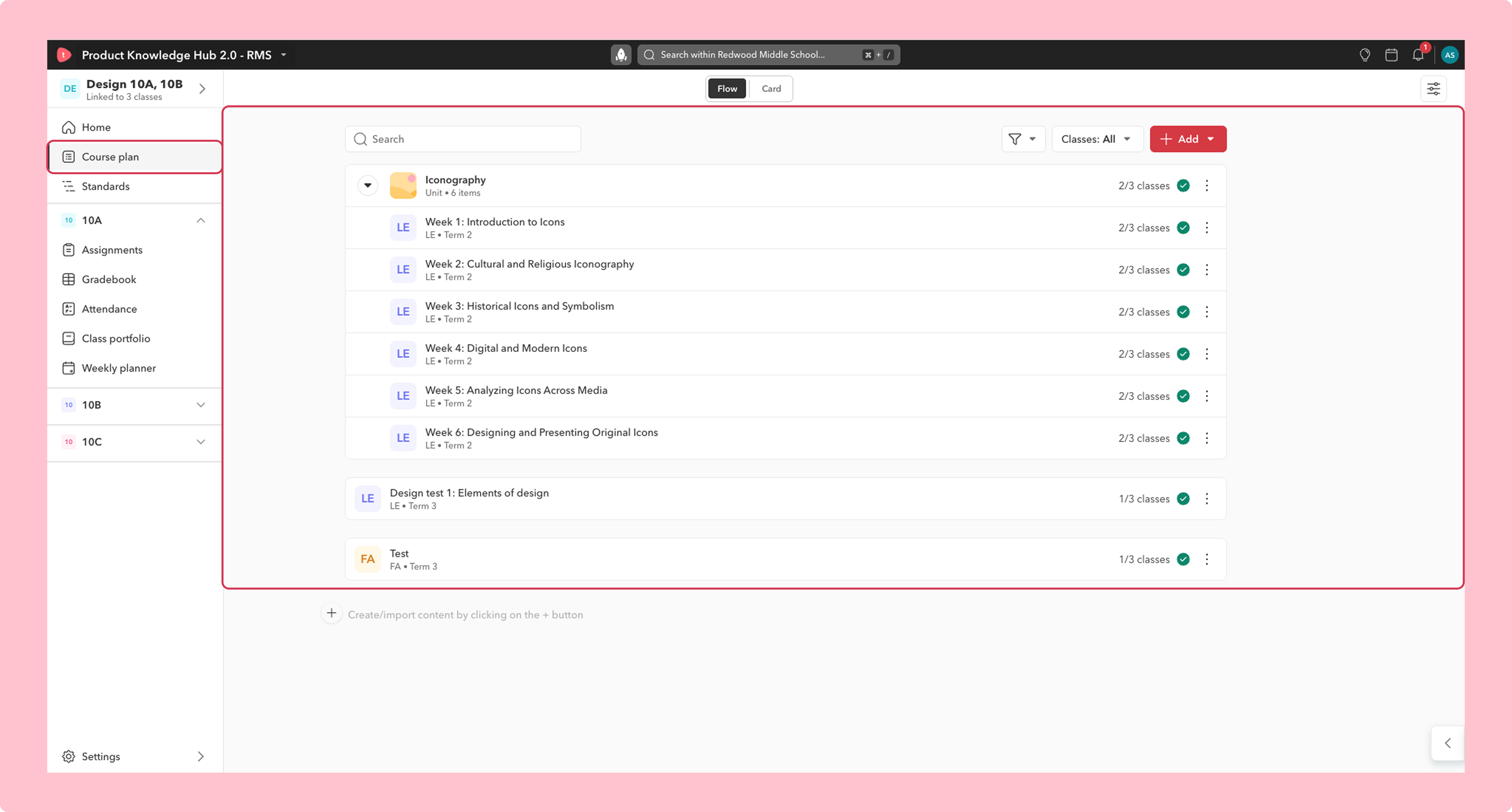The width and height of the screenshot is (1512, 812).
Task: Click the rocket icon beside the search bar
Action: pos(621,55)
